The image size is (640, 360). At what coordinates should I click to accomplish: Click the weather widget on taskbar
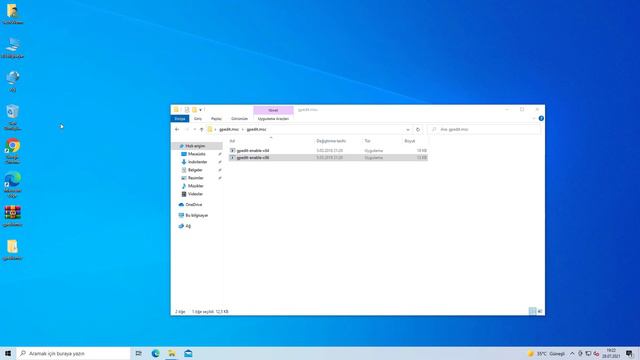pos(547,353)
